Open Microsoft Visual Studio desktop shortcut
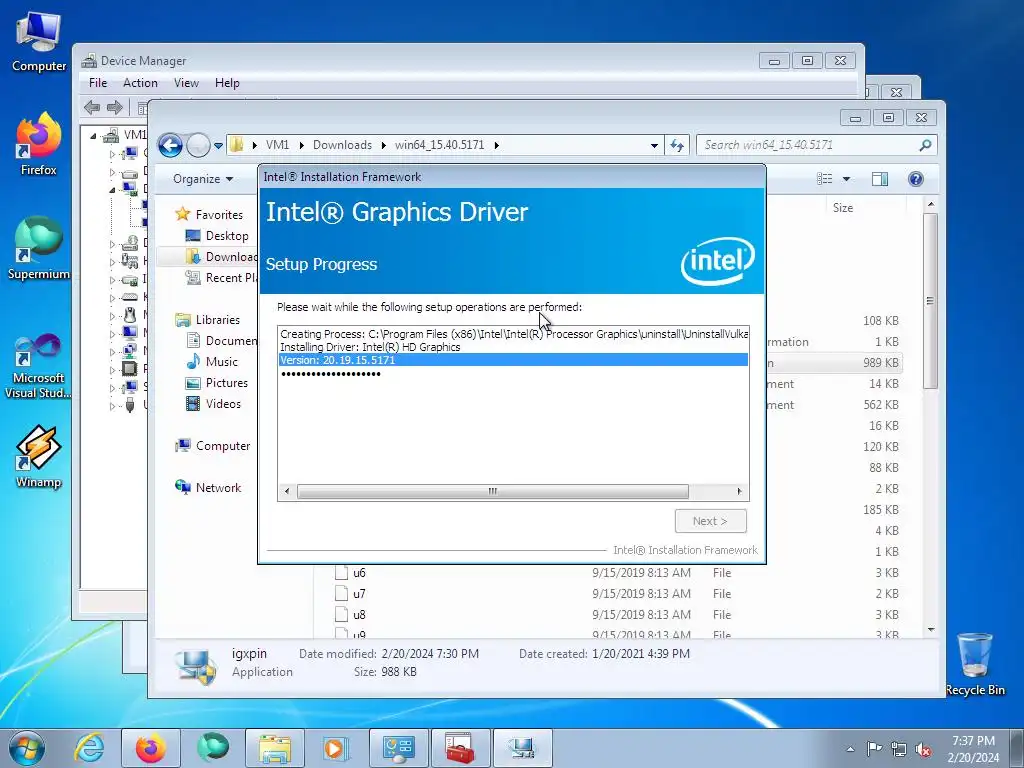 click(39, 366)
